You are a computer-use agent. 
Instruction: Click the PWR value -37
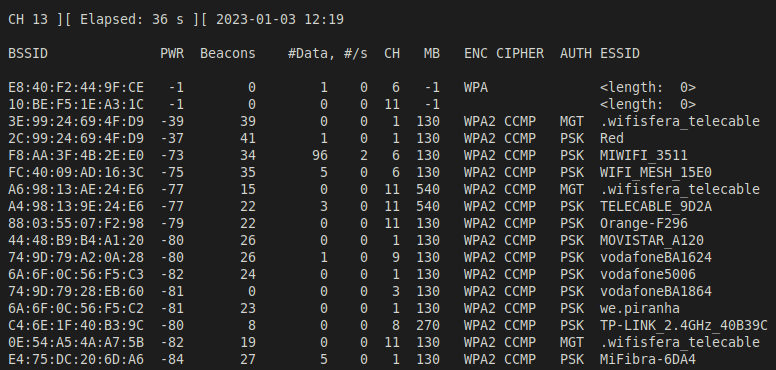[x=172, y=139]
